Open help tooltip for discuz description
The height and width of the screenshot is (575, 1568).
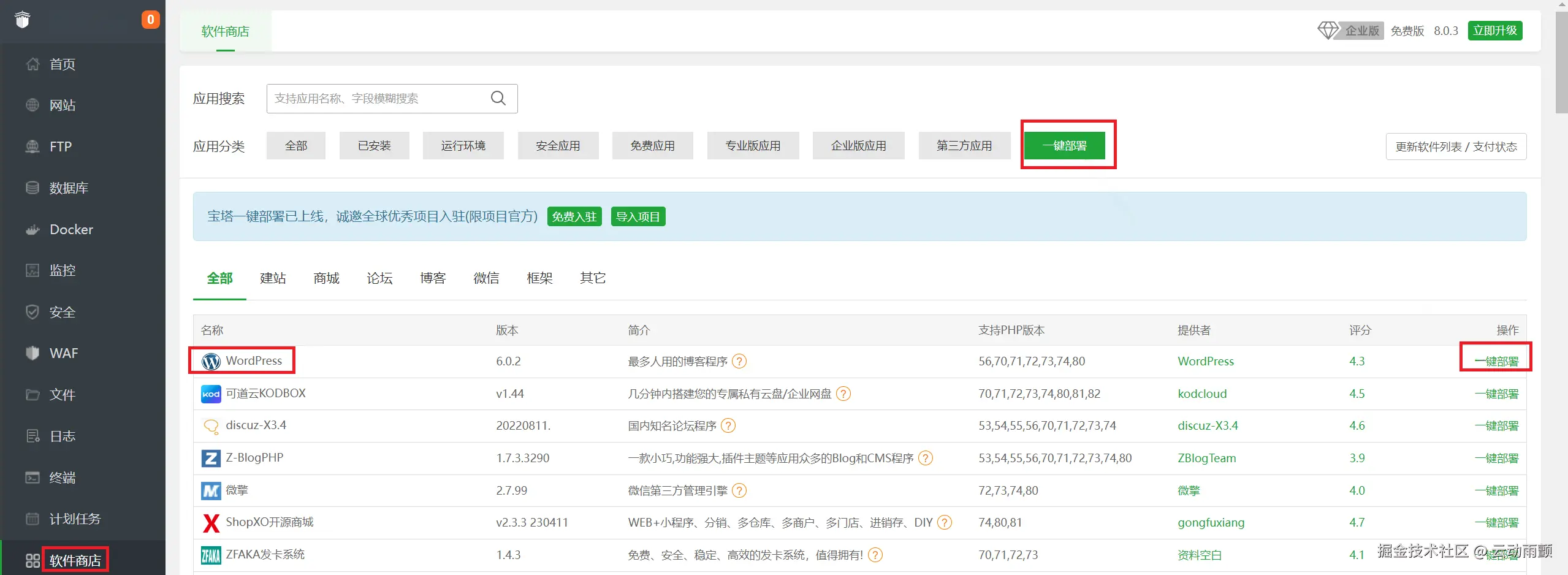[x=728, y=425]
